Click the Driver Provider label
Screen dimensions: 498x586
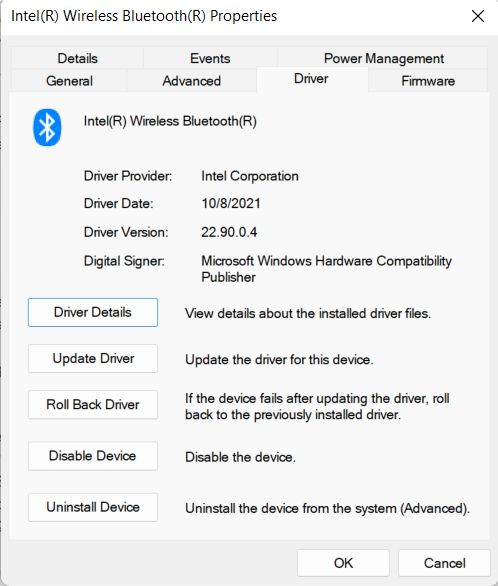[128, 176]
